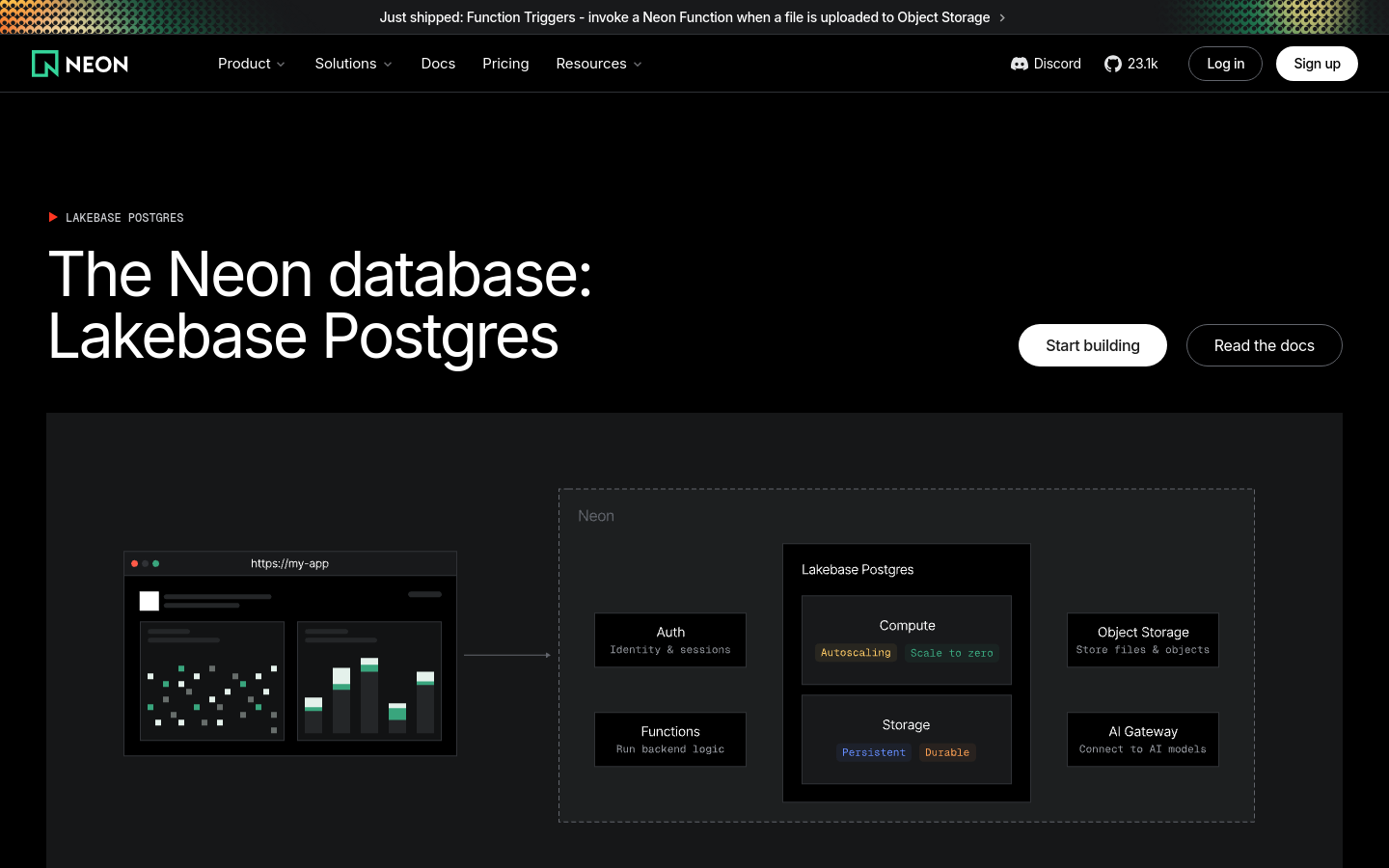Click the Persistent tag
This screenshot has width=1389, height=868.
pos(874,752)
